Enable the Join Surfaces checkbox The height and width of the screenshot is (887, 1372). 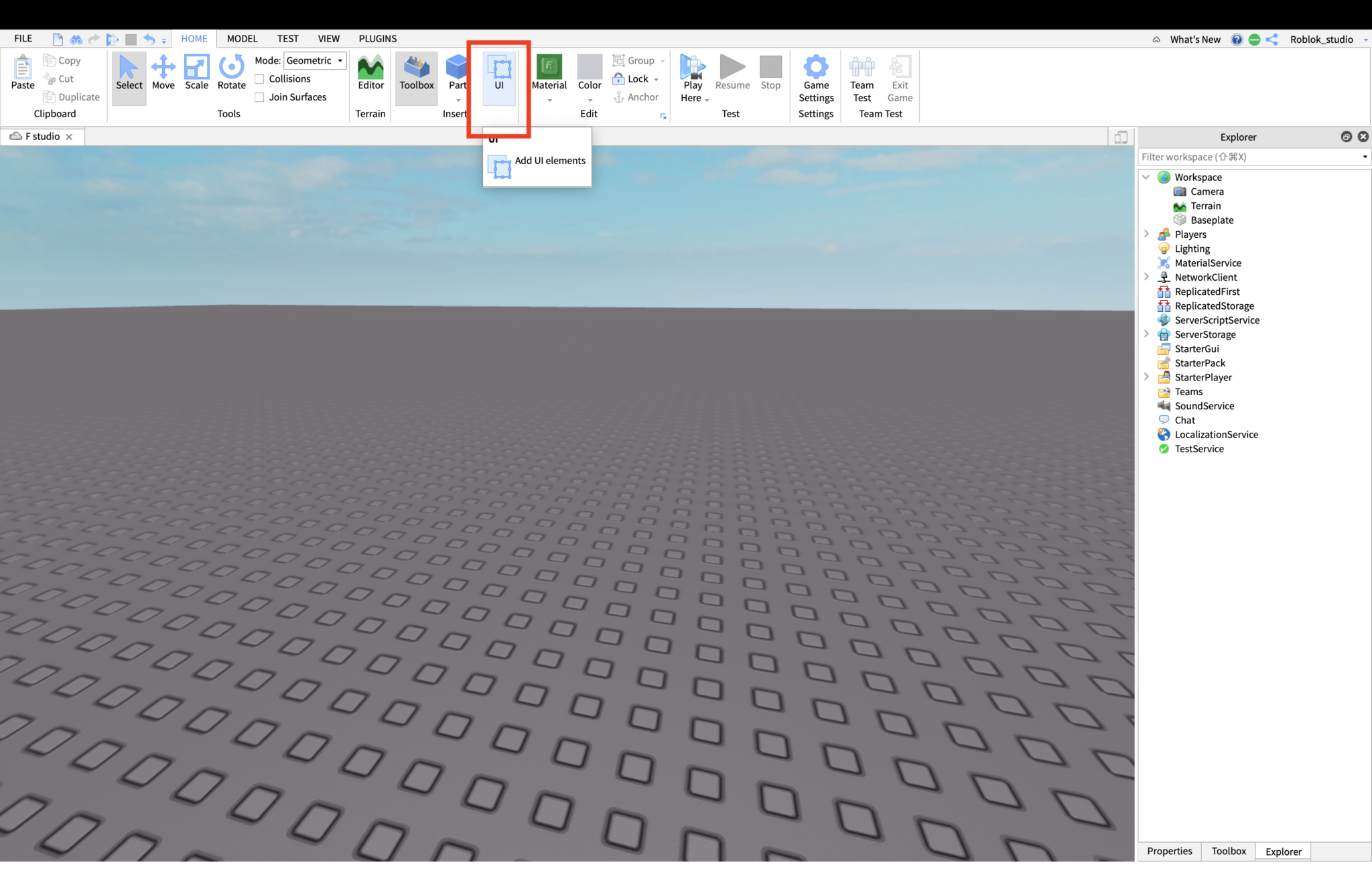click(260, 96)
